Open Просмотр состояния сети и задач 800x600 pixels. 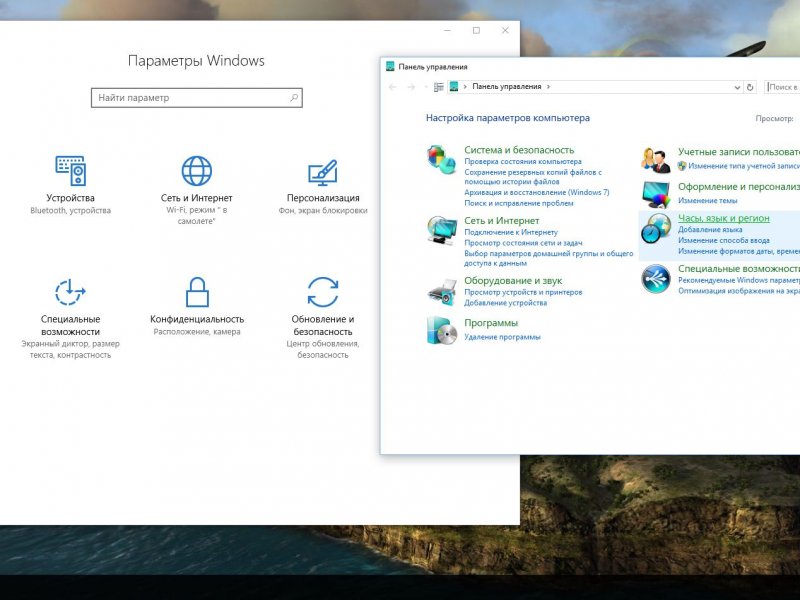tap(523, 243)
